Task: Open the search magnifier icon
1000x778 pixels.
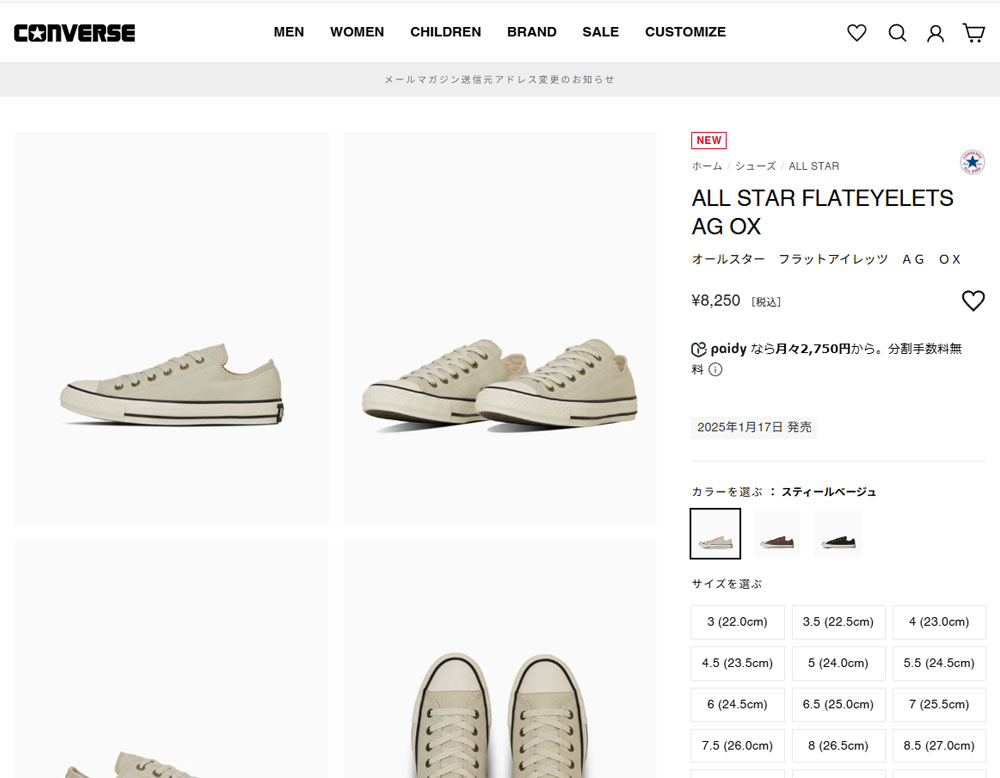Action: click(x=897, y=33)
